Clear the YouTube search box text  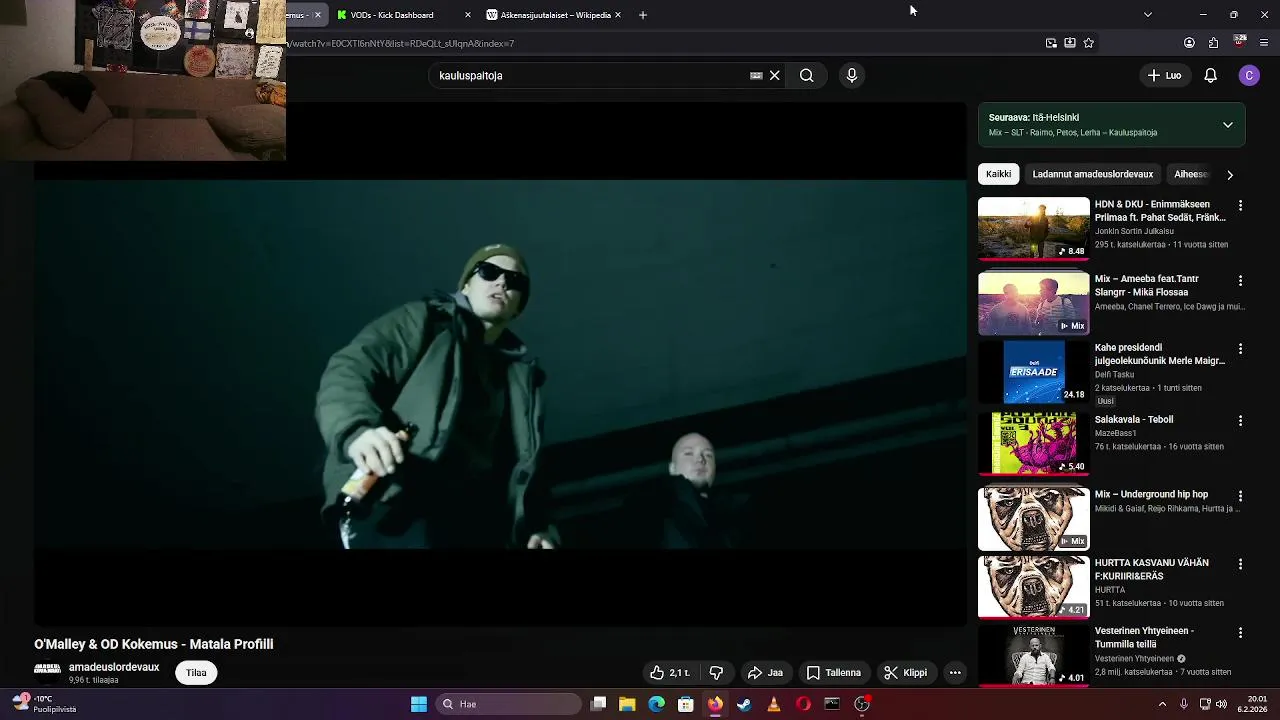pos(774,75)
